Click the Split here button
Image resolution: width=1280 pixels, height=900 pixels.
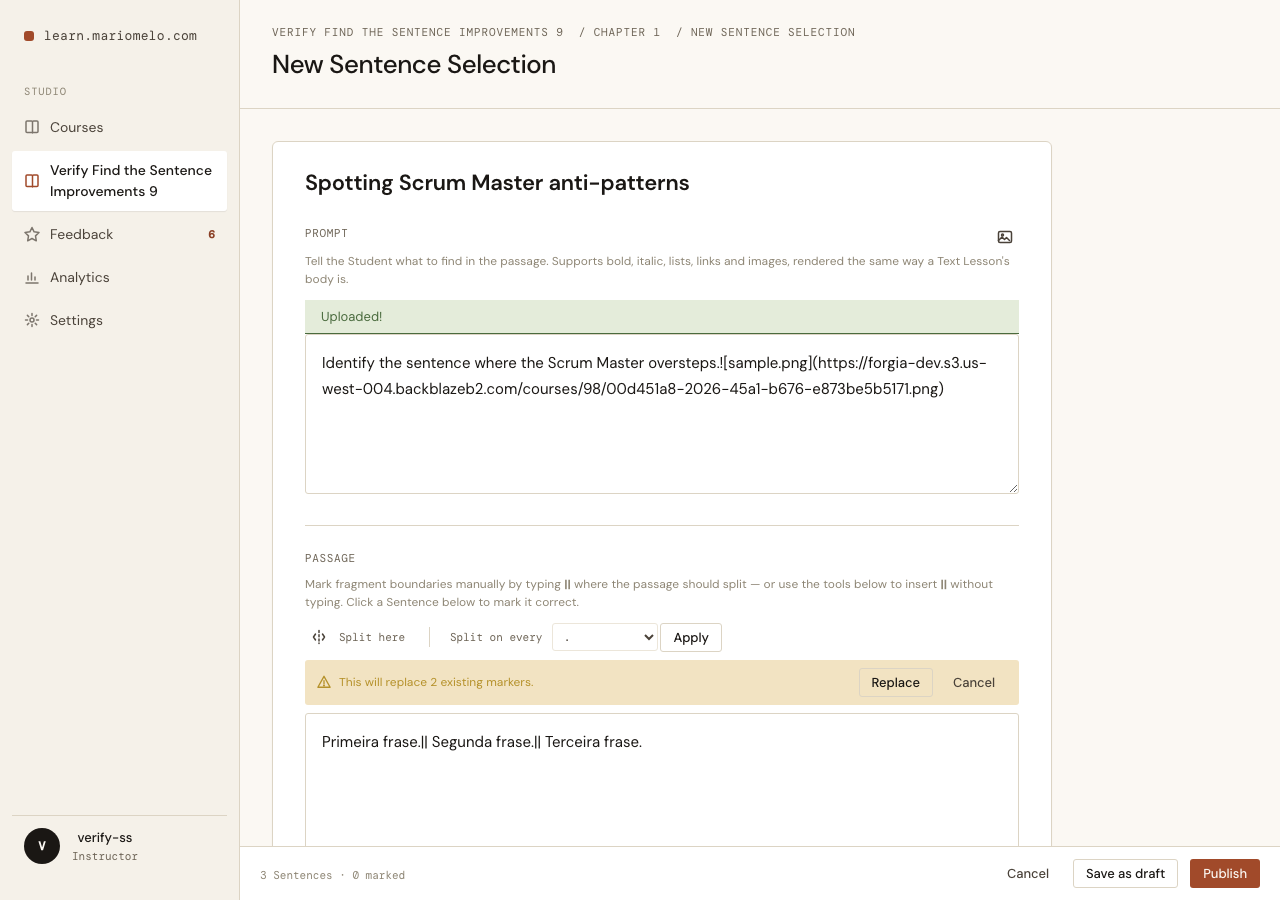[359, 637]
